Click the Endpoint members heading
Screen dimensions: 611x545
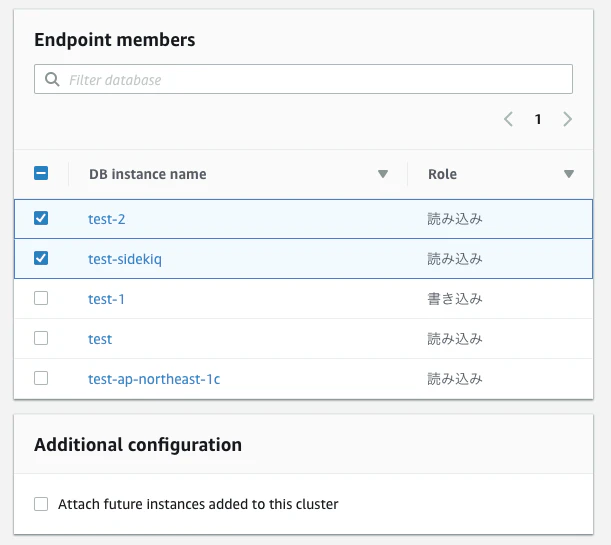[x=115, y=40]
